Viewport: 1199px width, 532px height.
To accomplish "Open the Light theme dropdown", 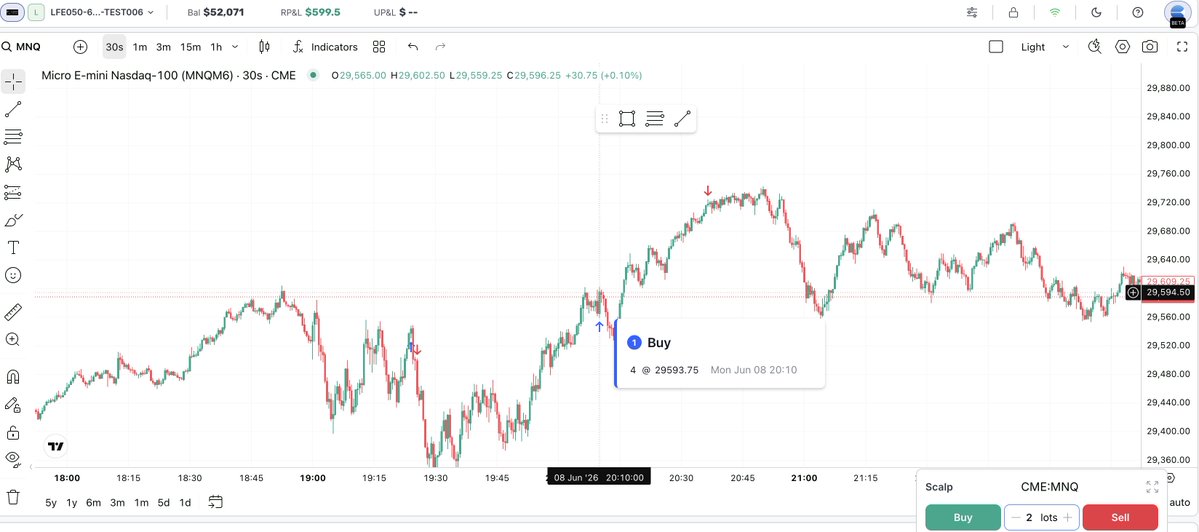I will 1045,47.
